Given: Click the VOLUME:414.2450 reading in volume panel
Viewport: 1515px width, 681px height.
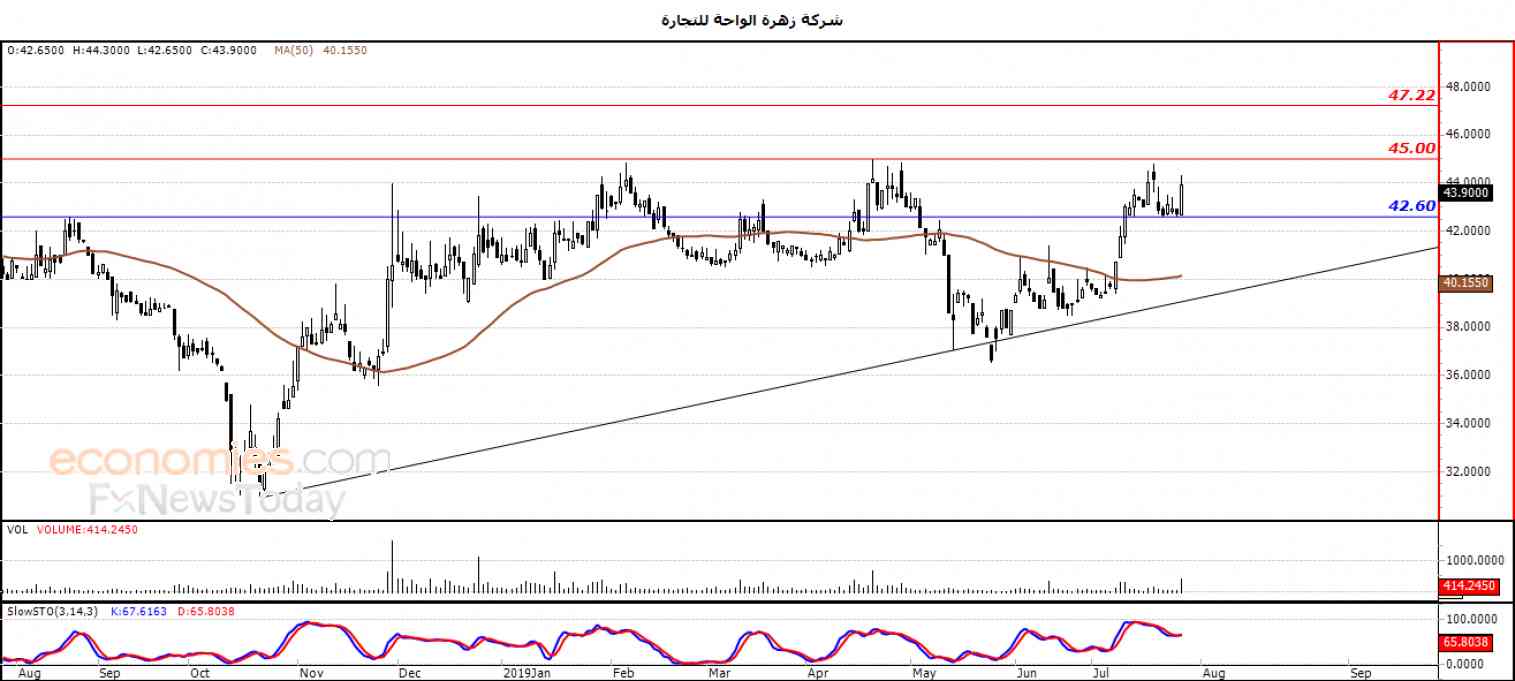Looking at the screenshot, I should [x=87, y=529].
